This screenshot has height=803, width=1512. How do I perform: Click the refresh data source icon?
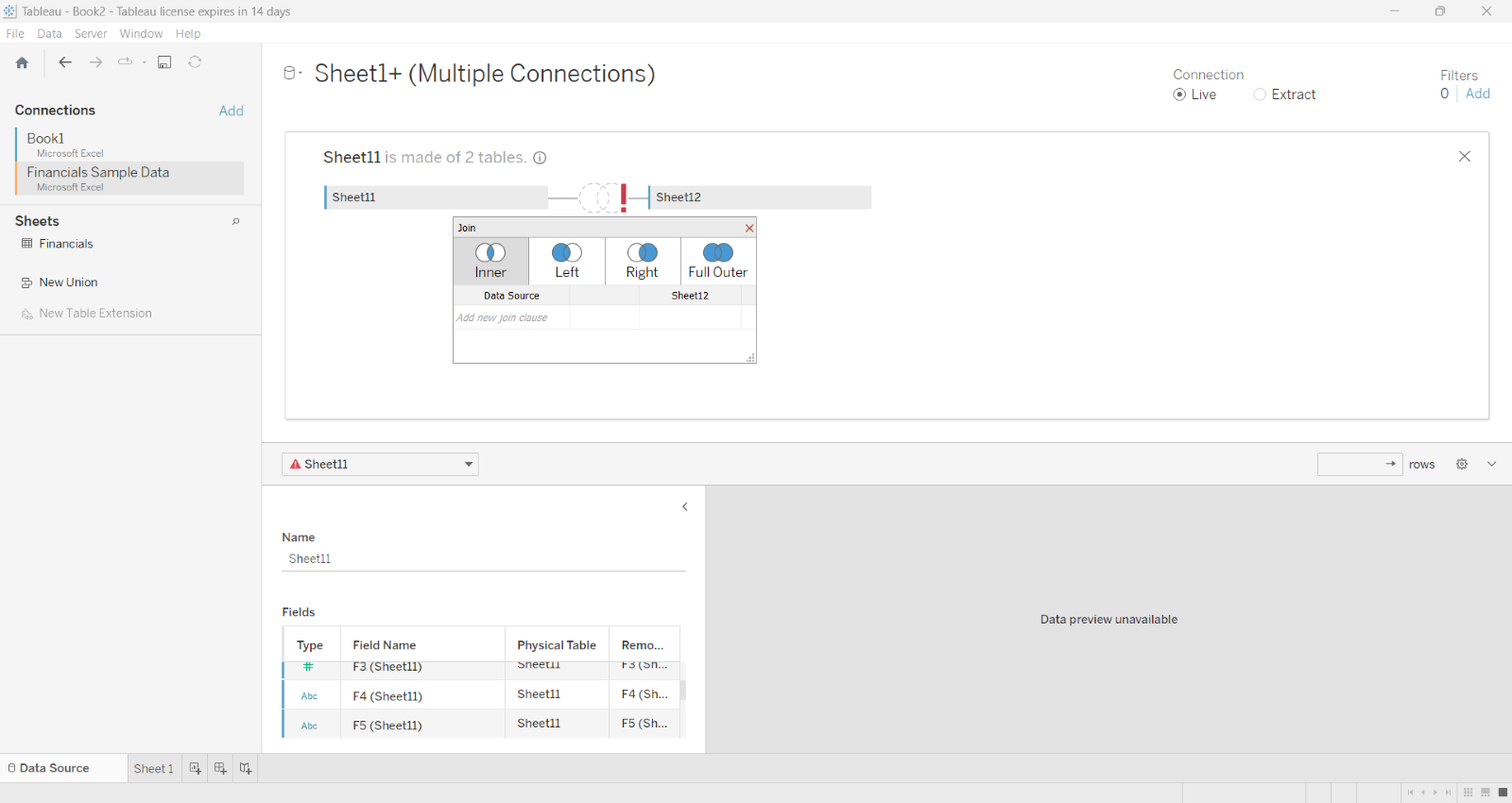click(x=195, y=62)
